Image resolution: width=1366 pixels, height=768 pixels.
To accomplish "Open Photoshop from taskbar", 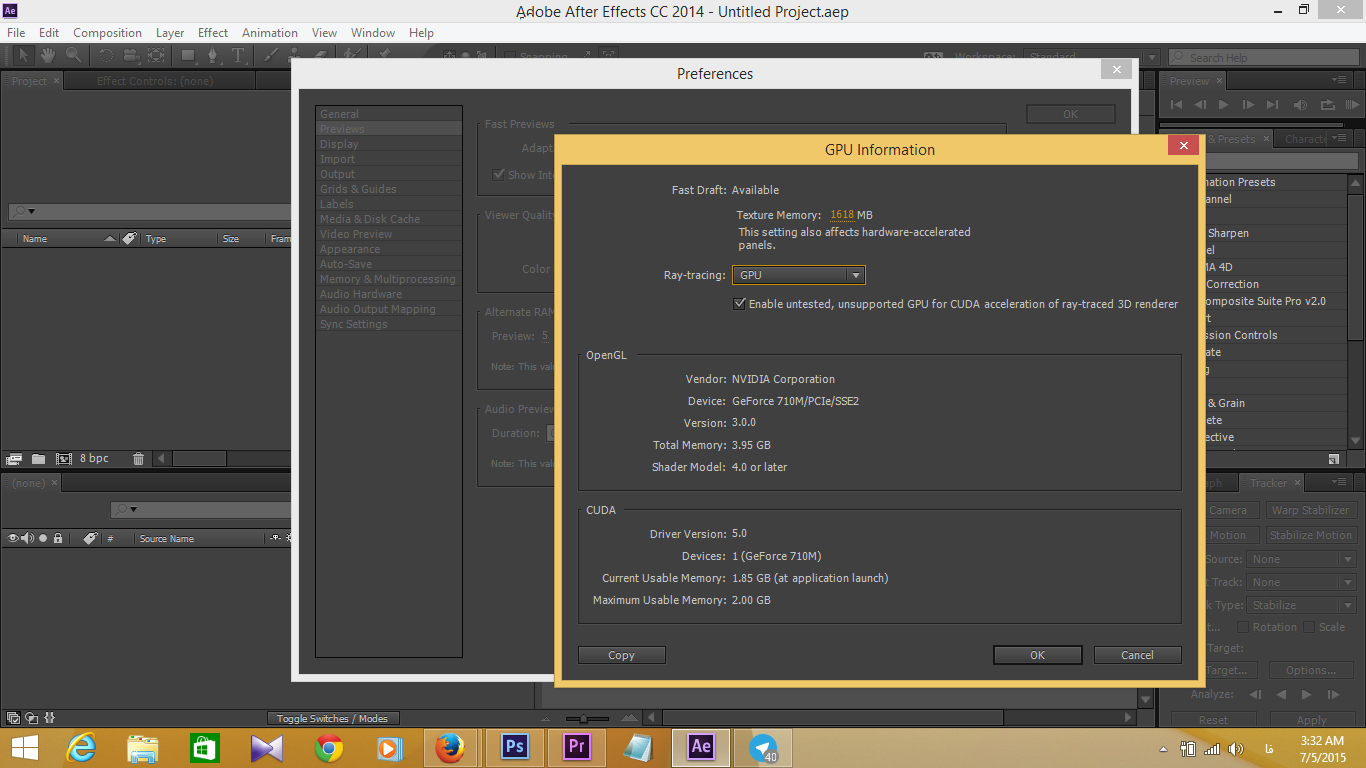I will coord(514,747).
